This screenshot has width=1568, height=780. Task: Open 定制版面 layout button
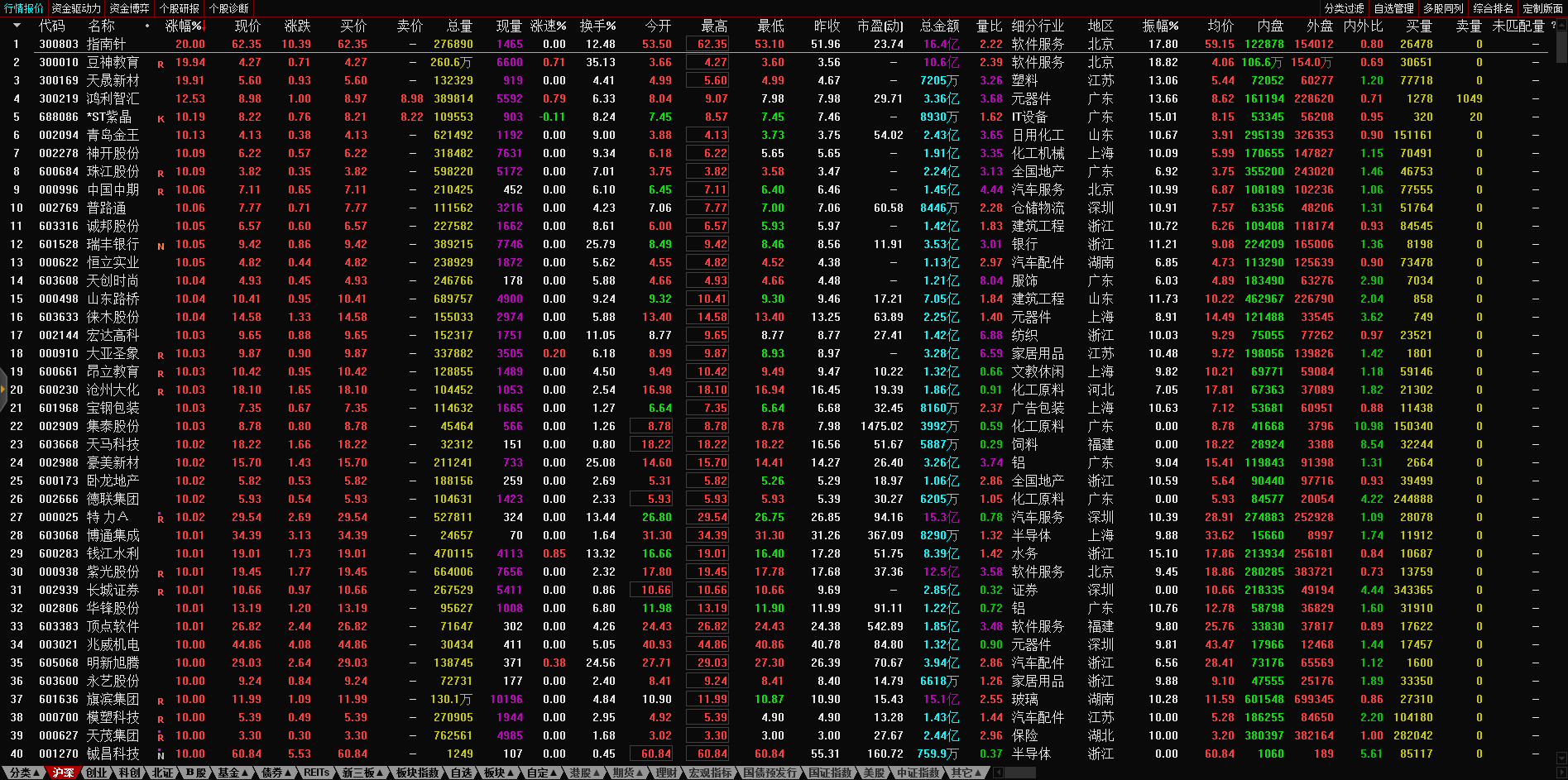coord(1542,8)
